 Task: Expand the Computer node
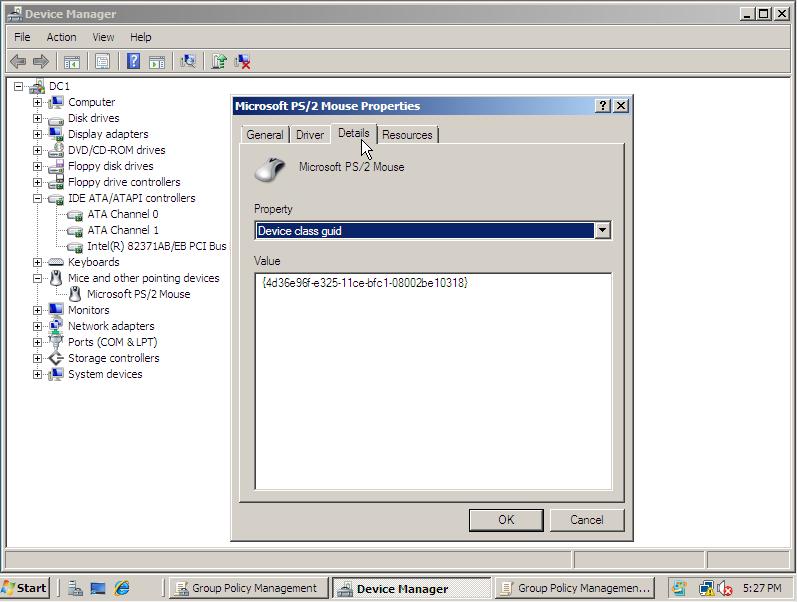click(37, 102)
